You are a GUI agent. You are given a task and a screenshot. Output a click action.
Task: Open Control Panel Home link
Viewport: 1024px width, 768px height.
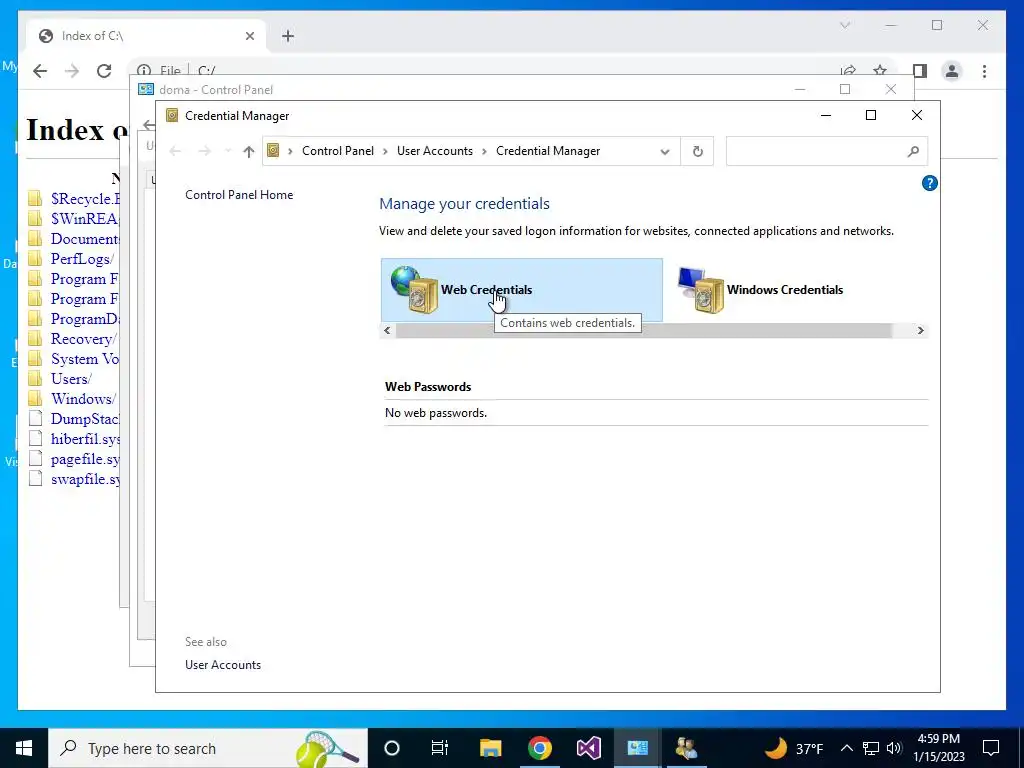click(x=239, y=195)
